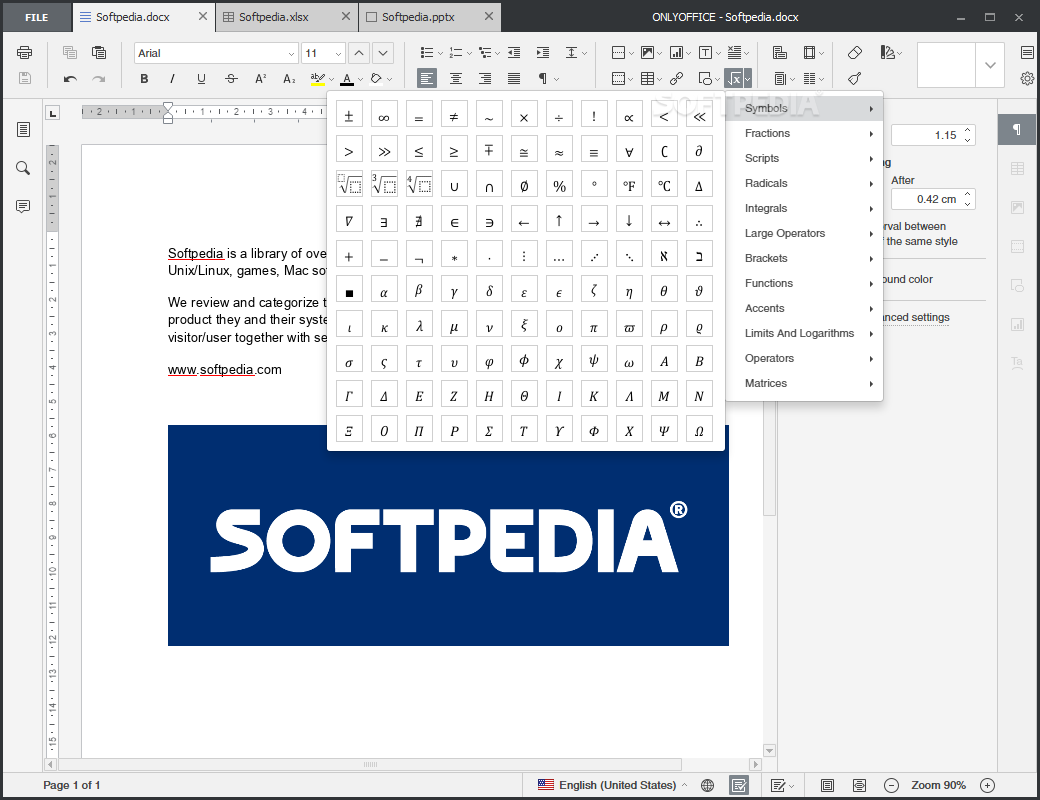Toggle Bold formatting

[x=144, y=79]
